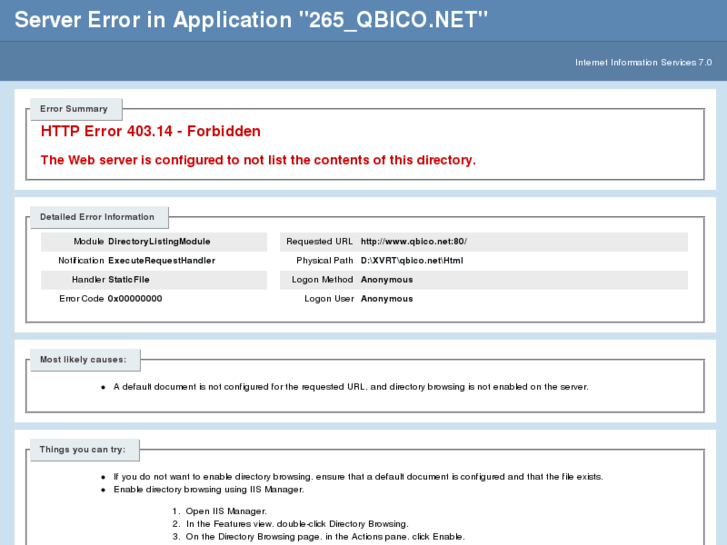
Task: Select the 'Most likely causes:' section label
Action: (x=83, y=360)
